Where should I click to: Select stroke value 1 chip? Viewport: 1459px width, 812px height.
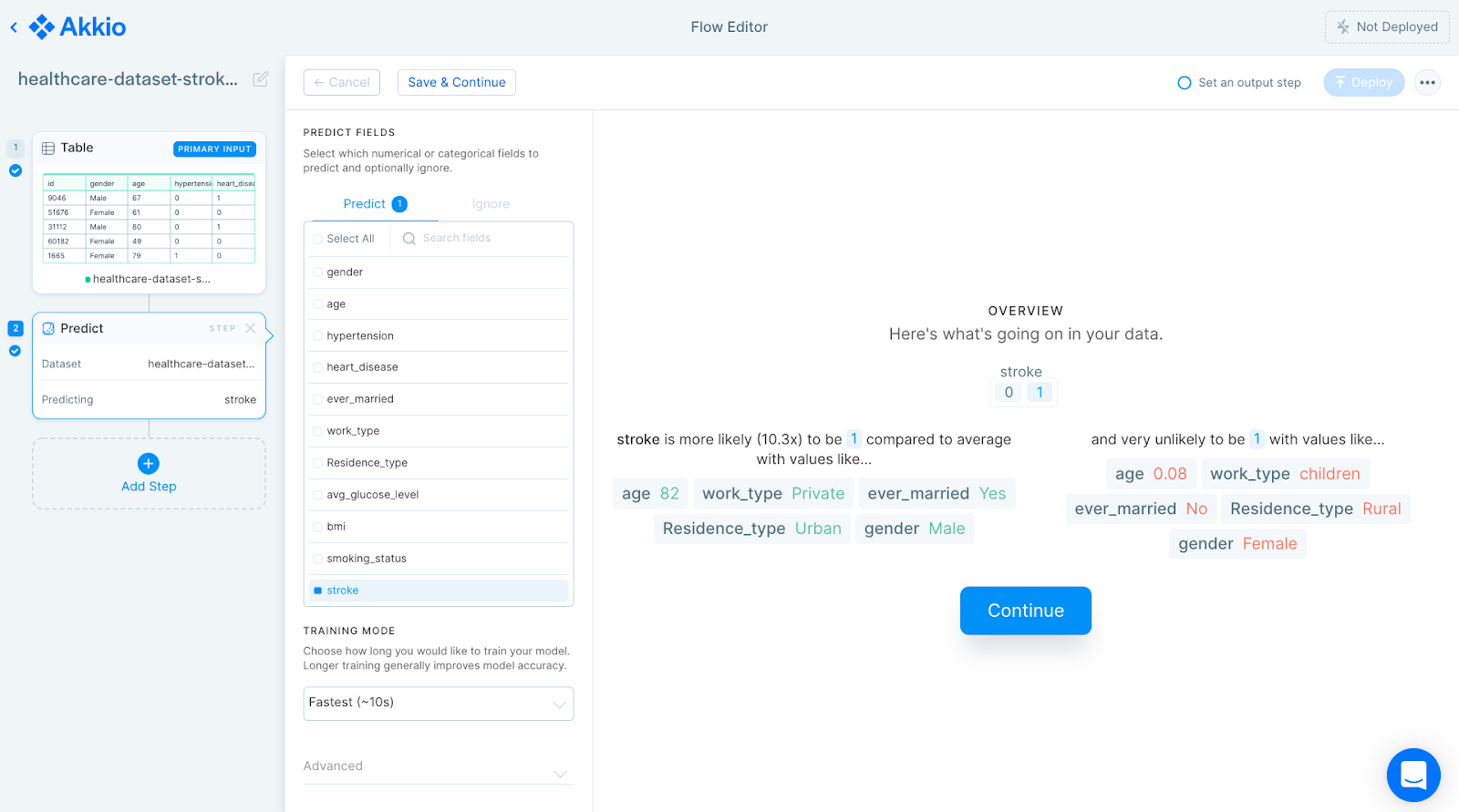coord(1040,393)
